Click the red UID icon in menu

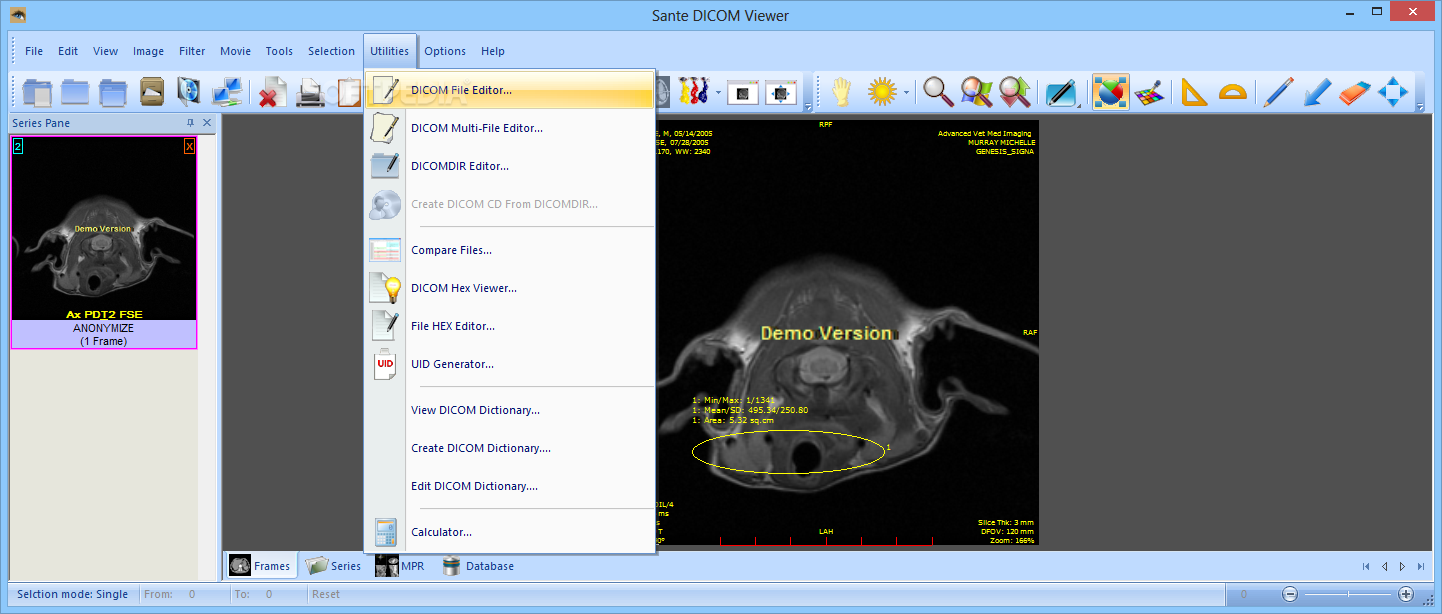(x=385, y=364)
